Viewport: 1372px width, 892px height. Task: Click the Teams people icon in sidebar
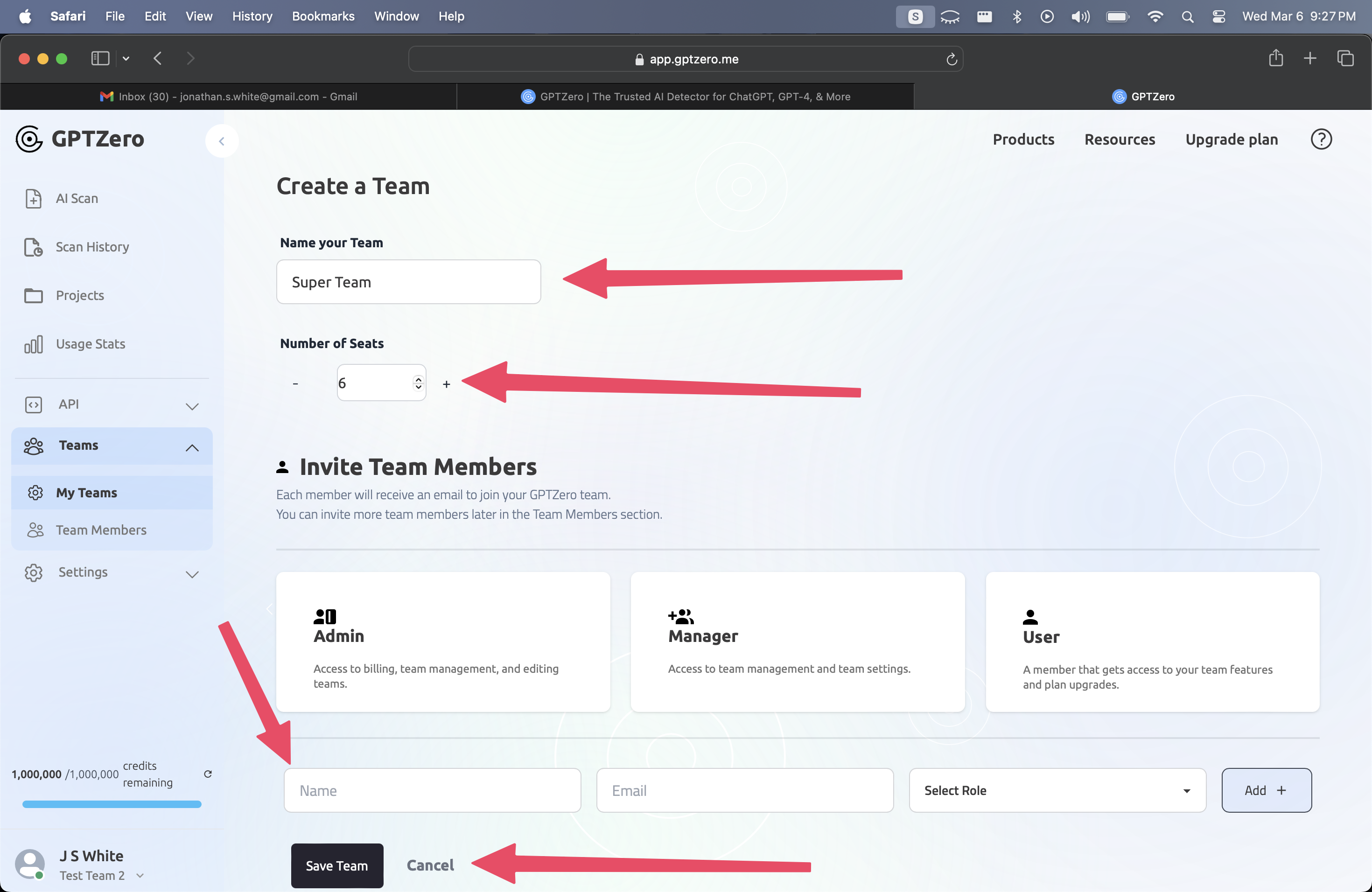(x=34, y=446)
